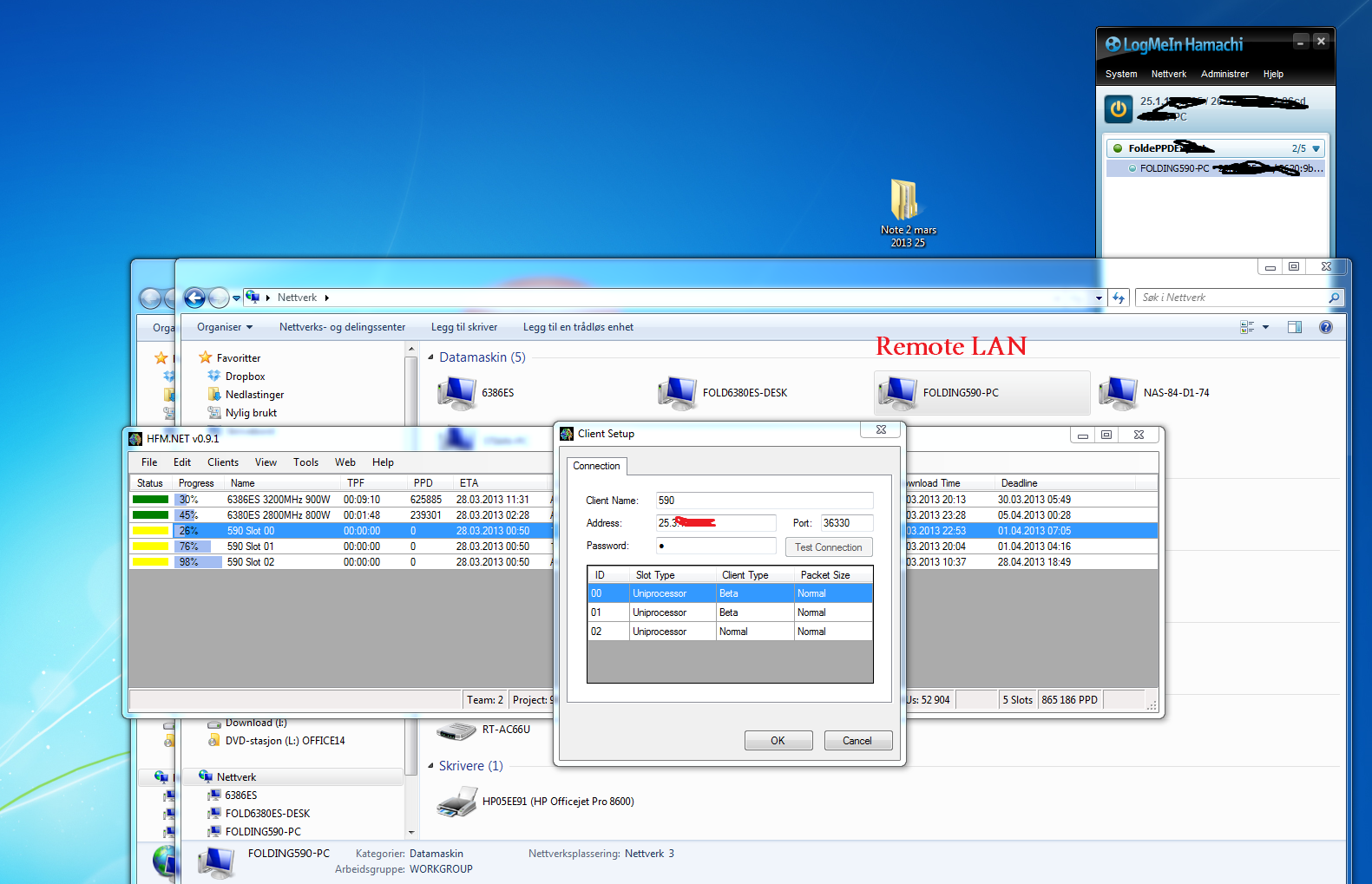1372x884 pixels.
Task: Toggle the Hamachi power button
Action: coord(1118,109)
